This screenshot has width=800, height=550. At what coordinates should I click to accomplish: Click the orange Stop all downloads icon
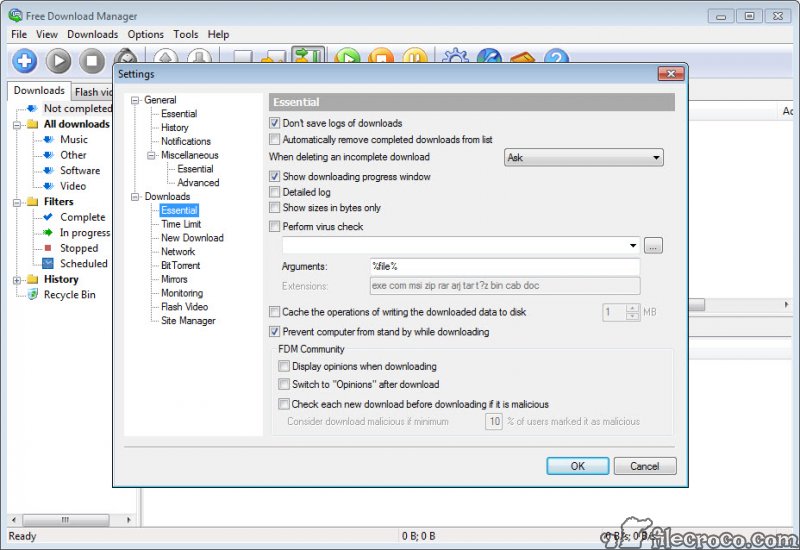[x=381, y=56]
